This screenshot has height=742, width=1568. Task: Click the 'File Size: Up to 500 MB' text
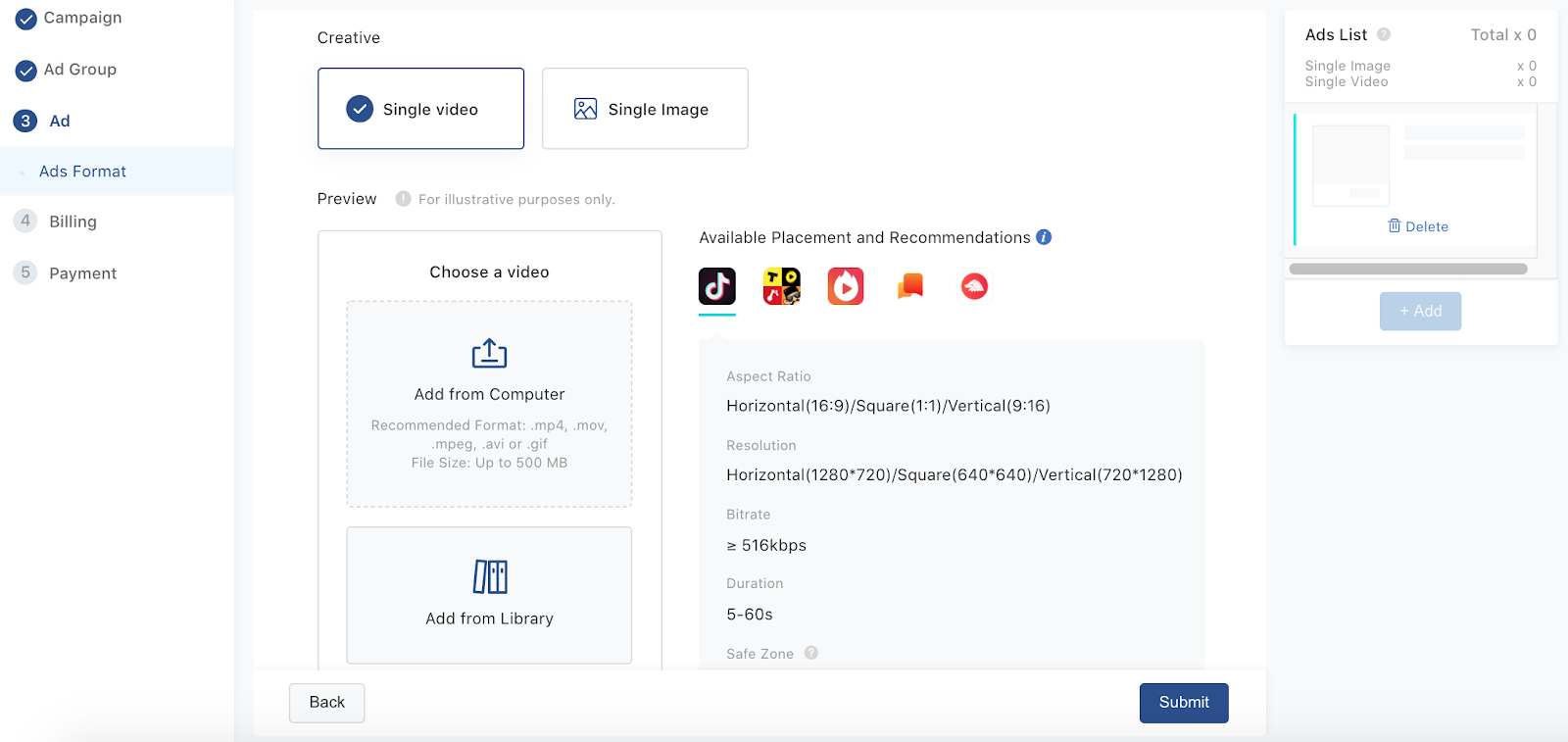[x=489, y=463]
